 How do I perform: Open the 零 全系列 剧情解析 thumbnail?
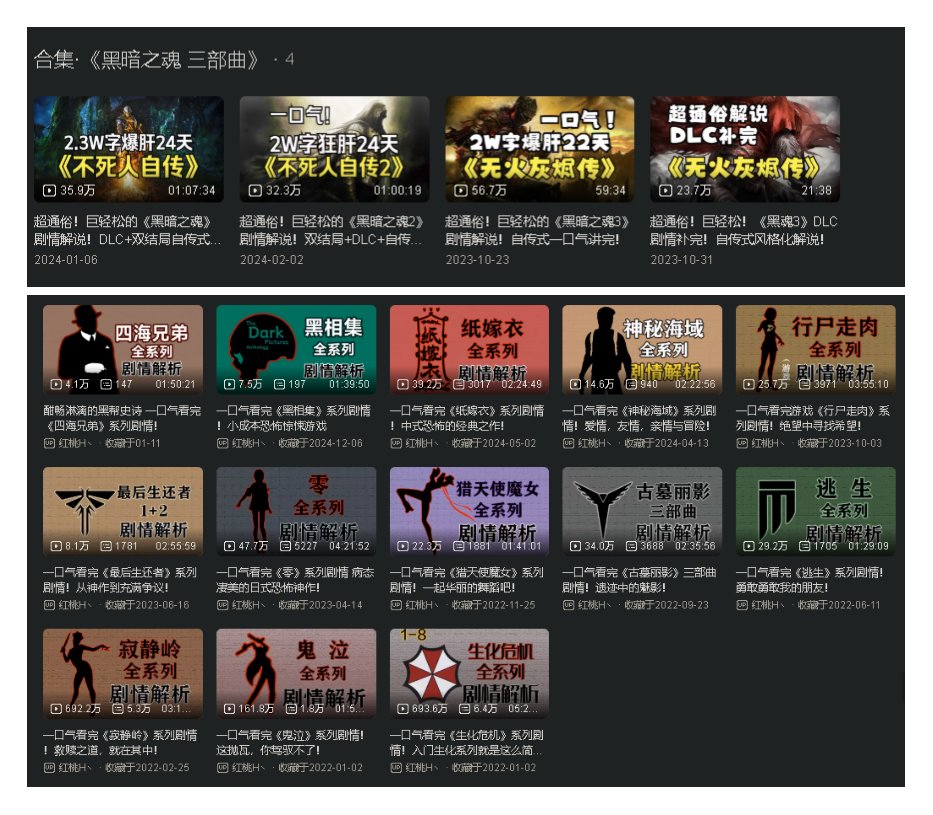[296, 512]
